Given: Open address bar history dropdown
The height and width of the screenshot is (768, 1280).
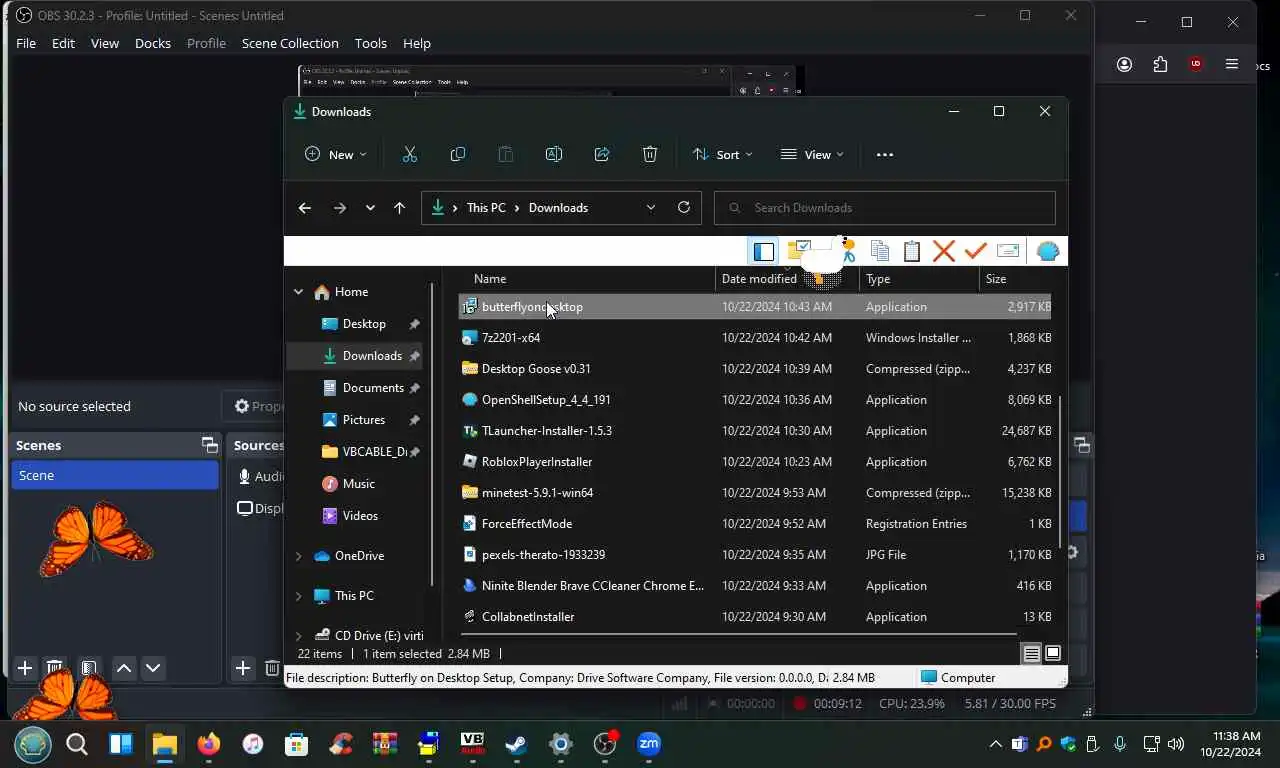Looking at the screenshot, I should point(651,207).
